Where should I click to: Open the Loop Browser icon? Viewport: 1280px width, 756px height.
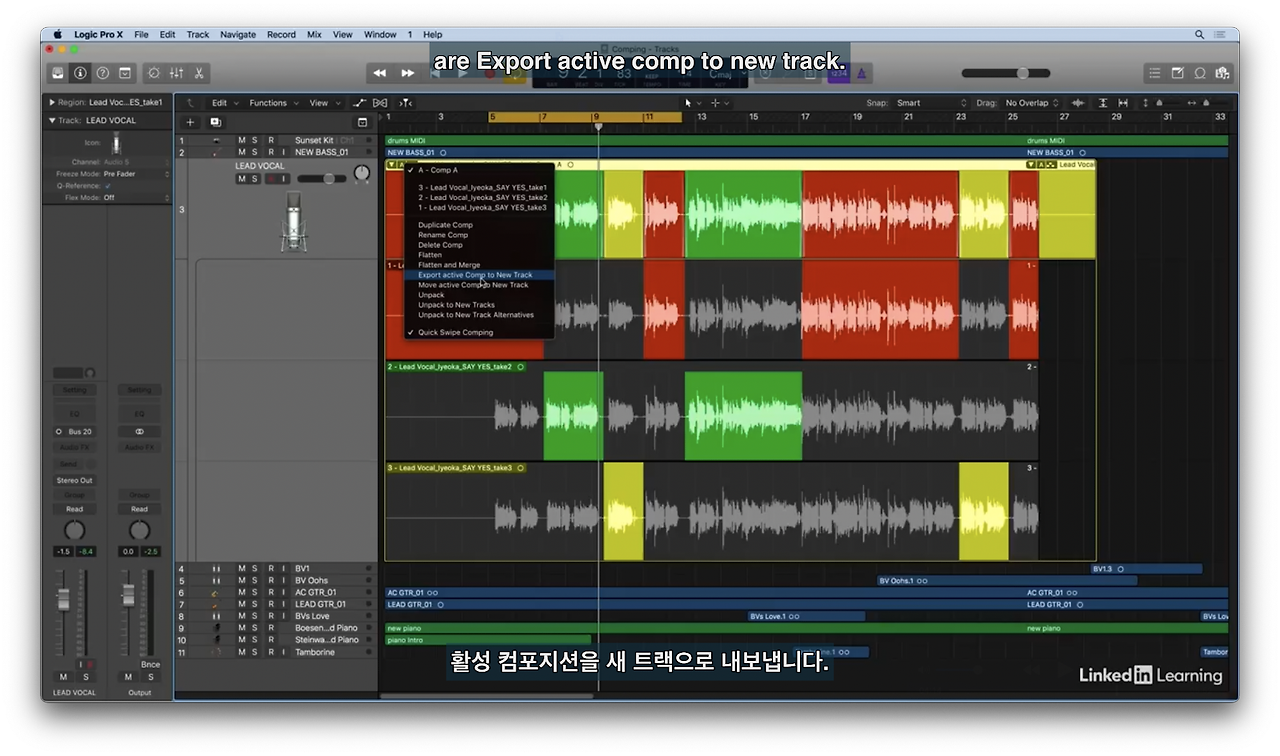click(1200, 73)
